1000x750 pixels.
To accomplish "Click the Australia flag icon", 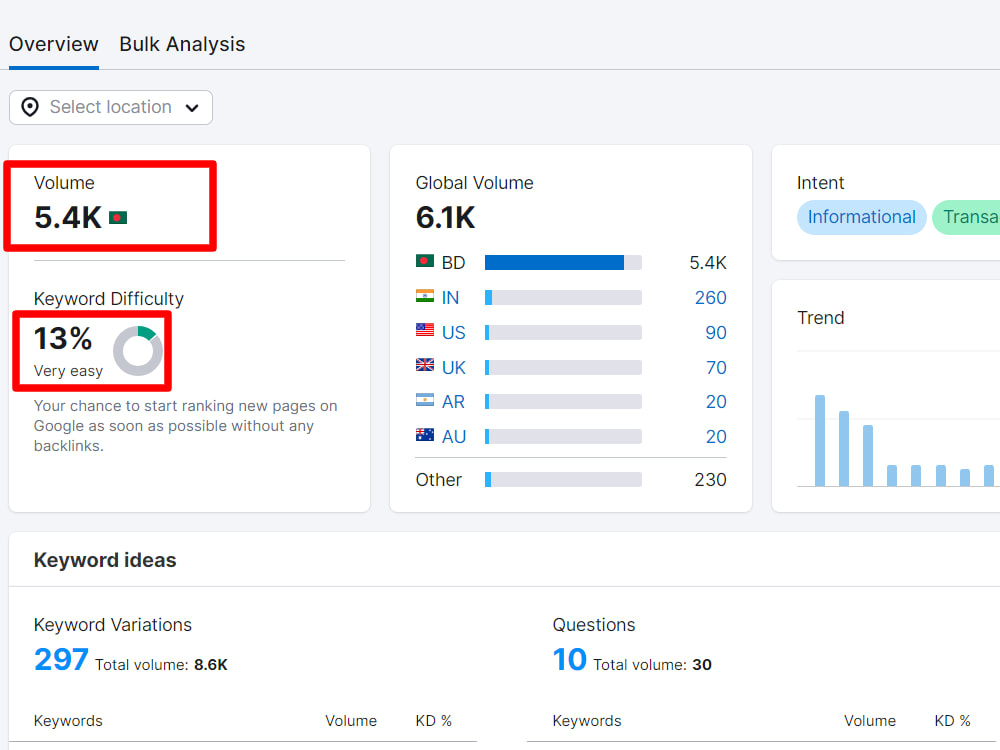I will [x=425, y=435].
